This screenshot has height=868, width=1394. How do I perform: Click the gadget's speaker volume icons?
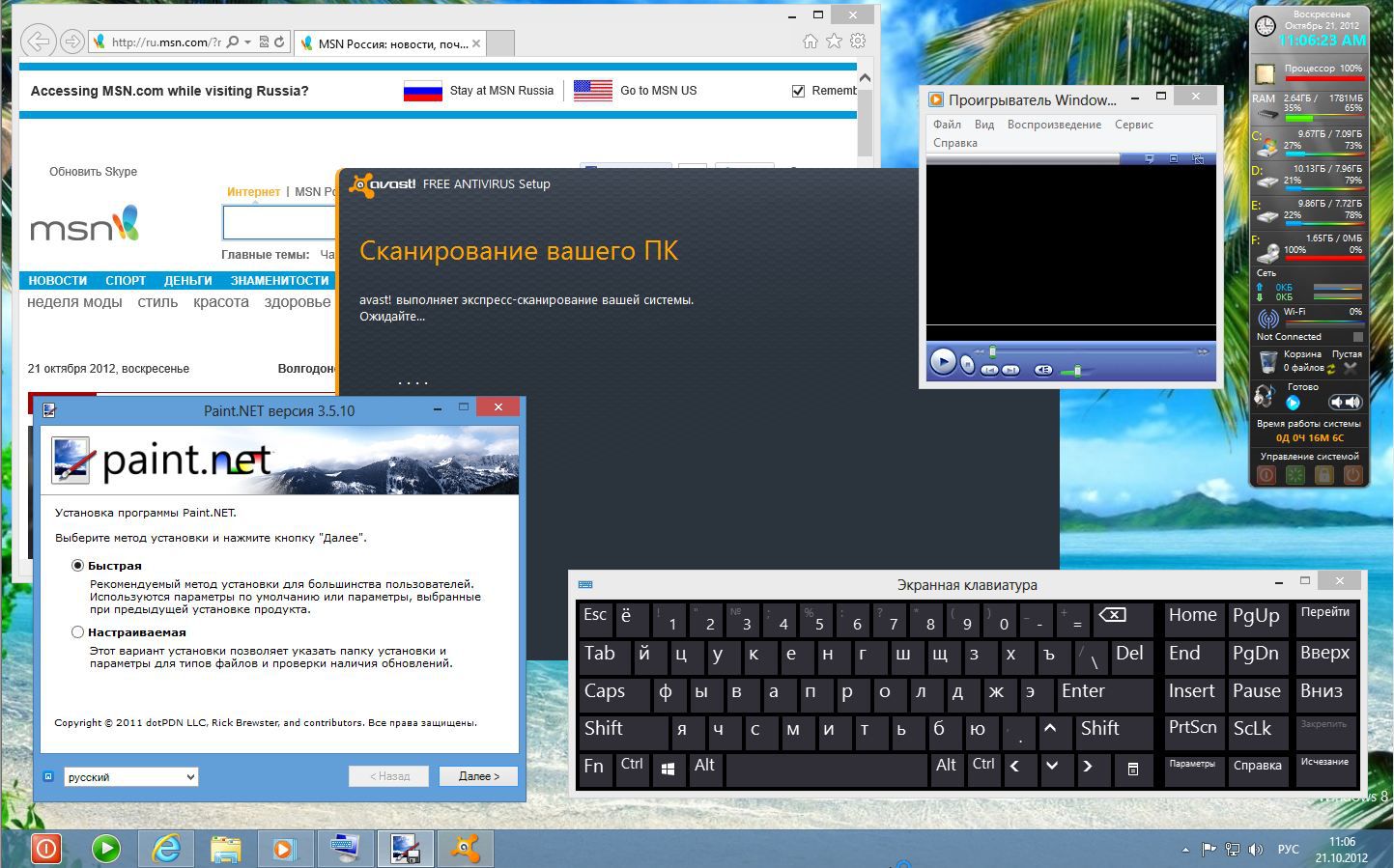1344,402
